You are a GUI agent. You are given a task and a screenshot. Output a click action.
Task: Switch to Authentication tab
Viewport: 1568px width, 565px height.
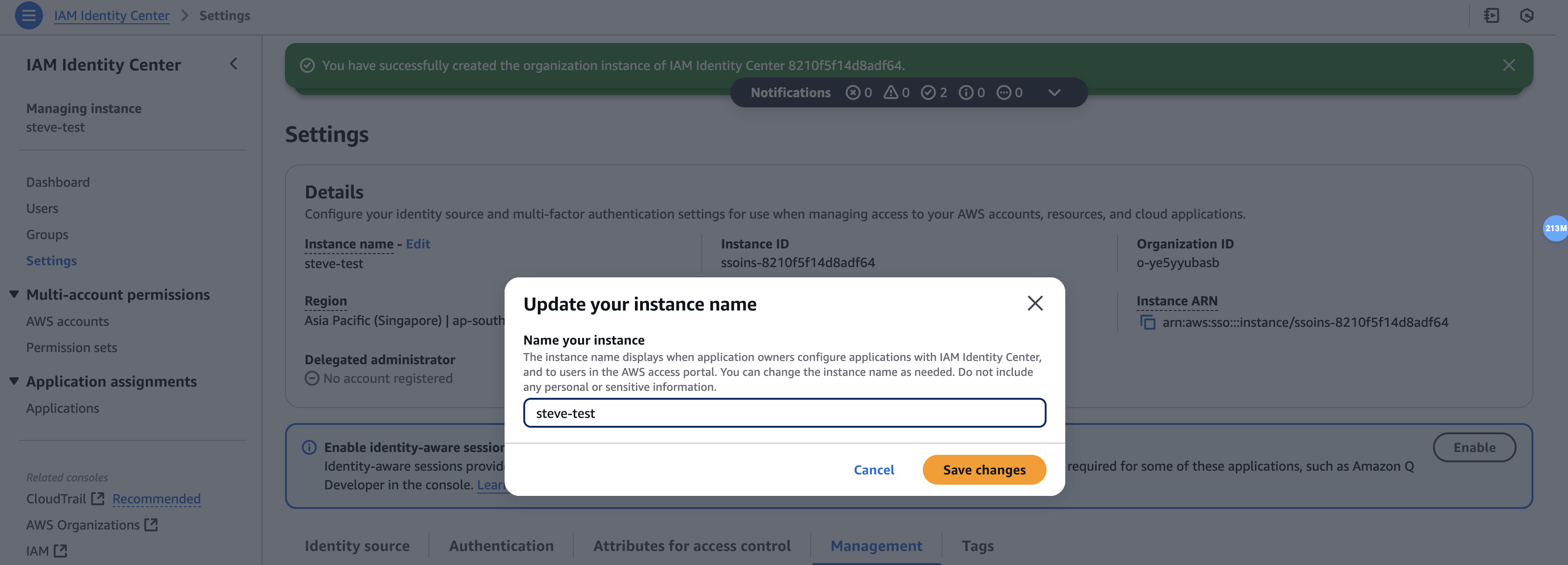point(502,546)
